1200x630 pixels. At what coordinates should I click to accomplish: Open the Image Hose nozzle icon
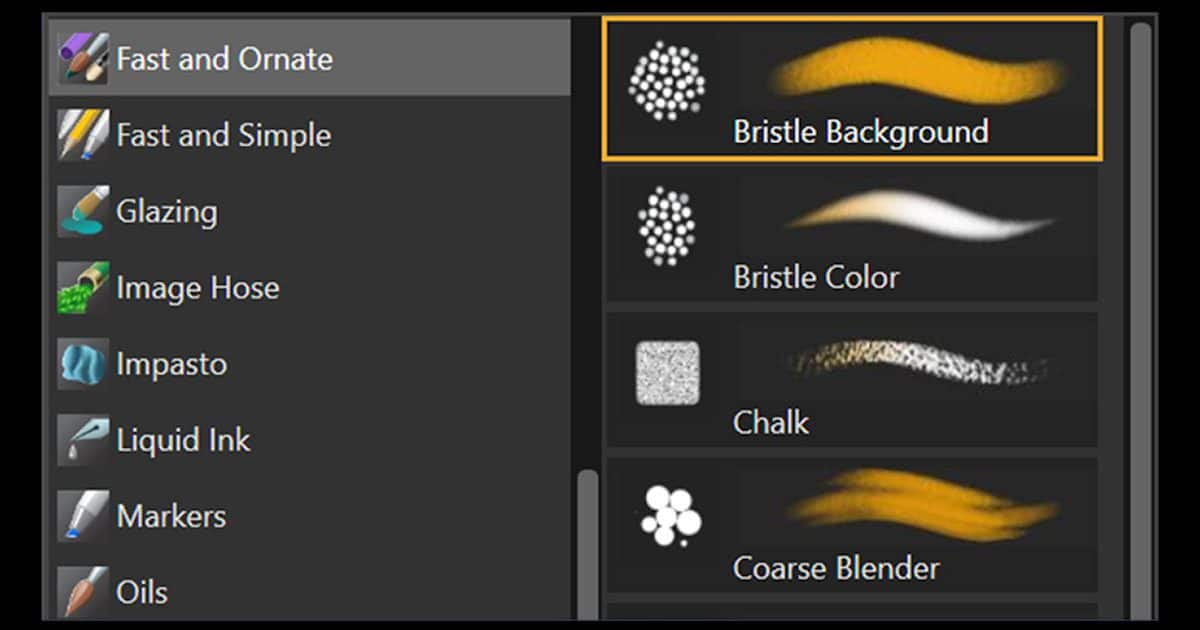click(85, 287)
